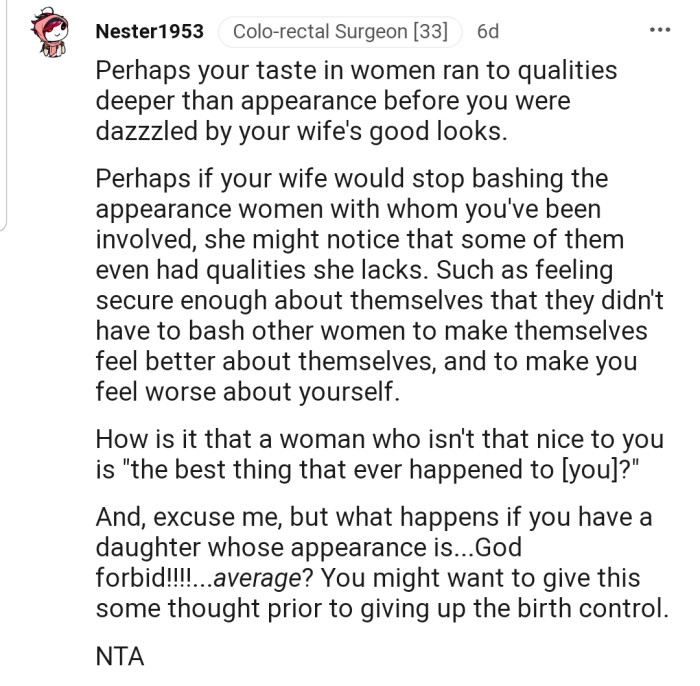Viewport: 700px width, 686px height.
Task: Click the line 'feel worse about yourself.'
Action: [x=247, y=391]
